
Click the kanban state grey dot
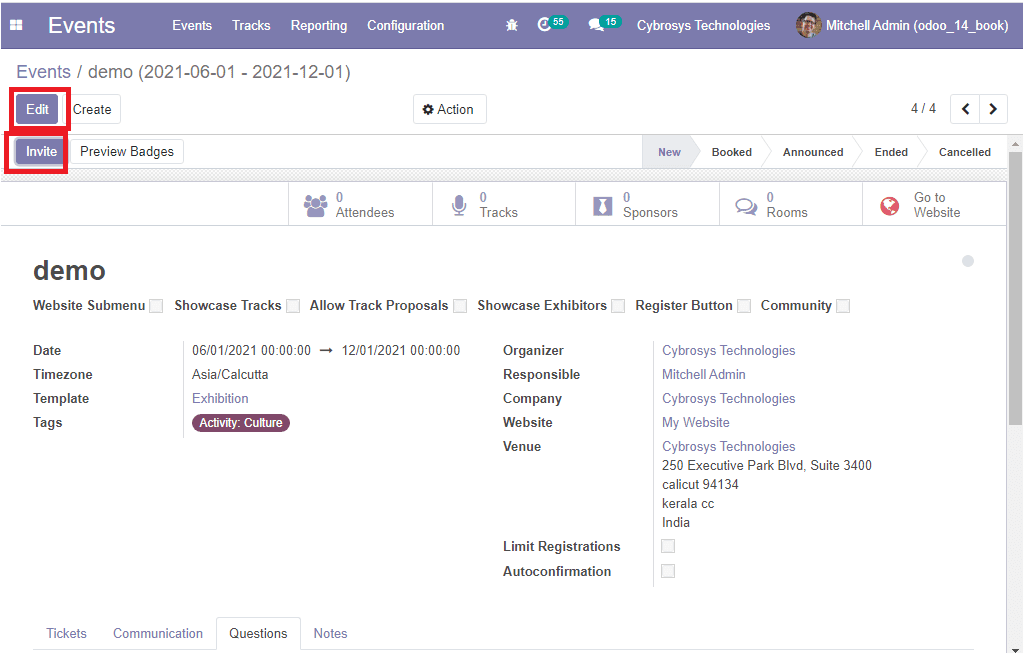(968, 261)
